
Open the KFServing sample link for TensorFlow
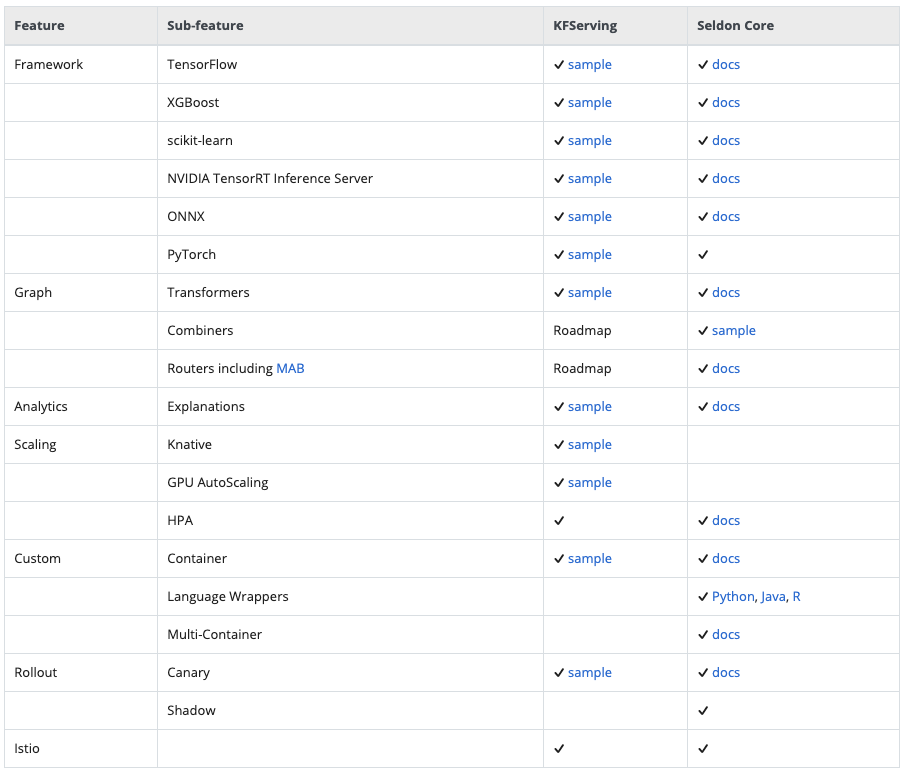(590, 64)
